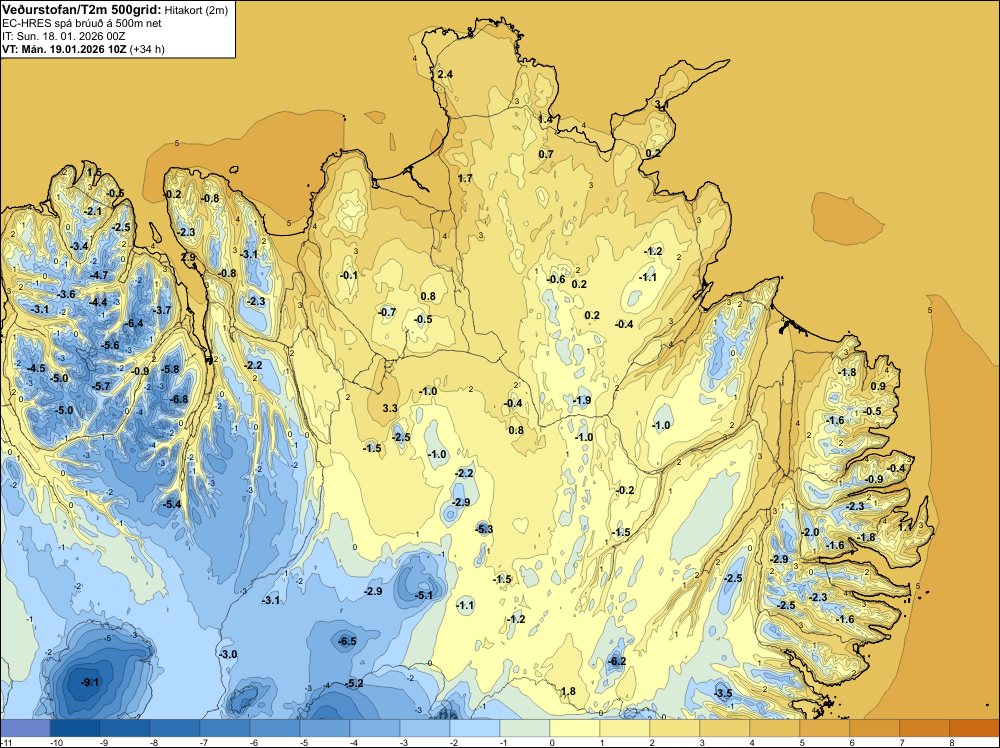This screenshot has width=1000, height=748.
Task: Click the temperature value '-2.0'
Action: [x=811, y=532]
